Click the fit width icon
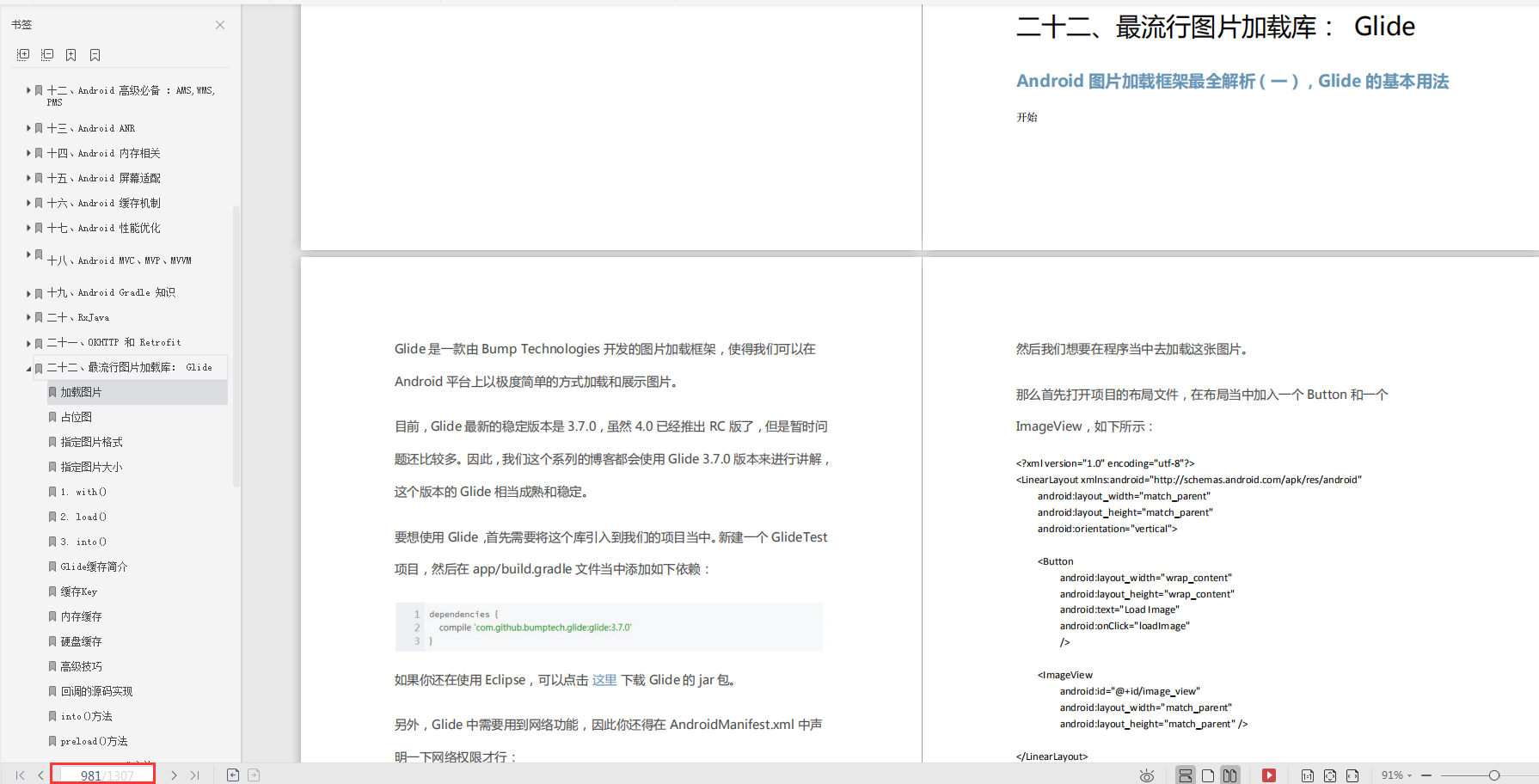The width and height of the screenshot is (1539, 784). [1352, 775]
